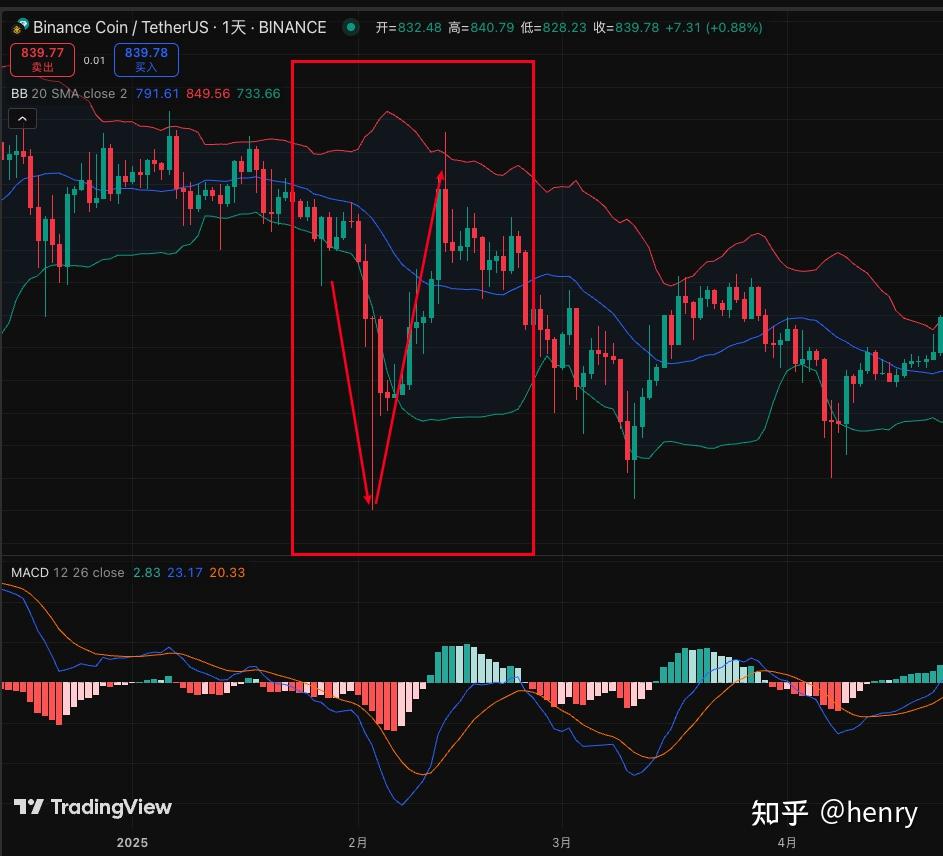Click the blue 839.78 buy button
The width and height of the screenshot is (943, 856).
146,60
